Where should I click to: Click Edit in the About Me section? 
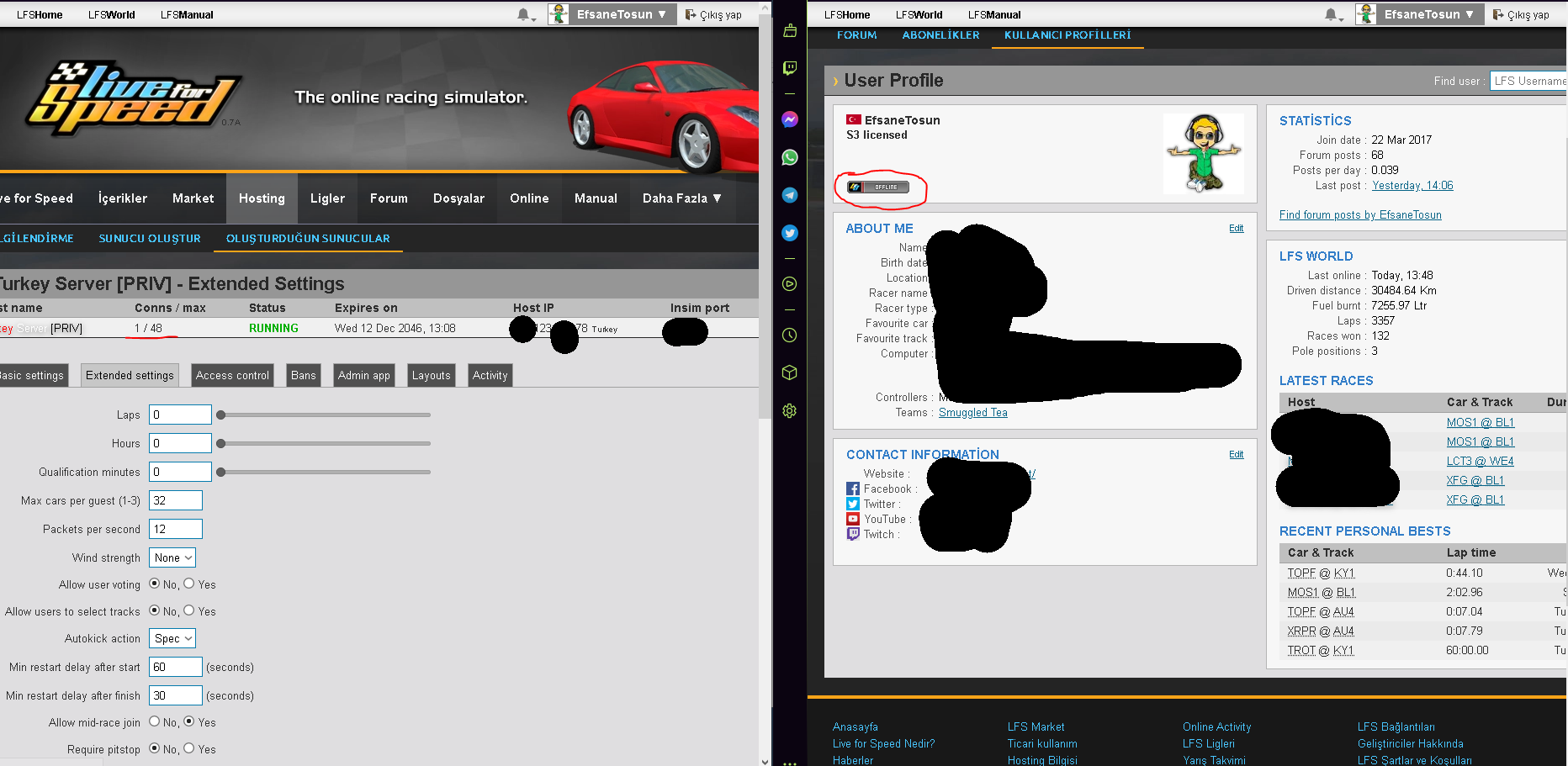pos(1237,228)
